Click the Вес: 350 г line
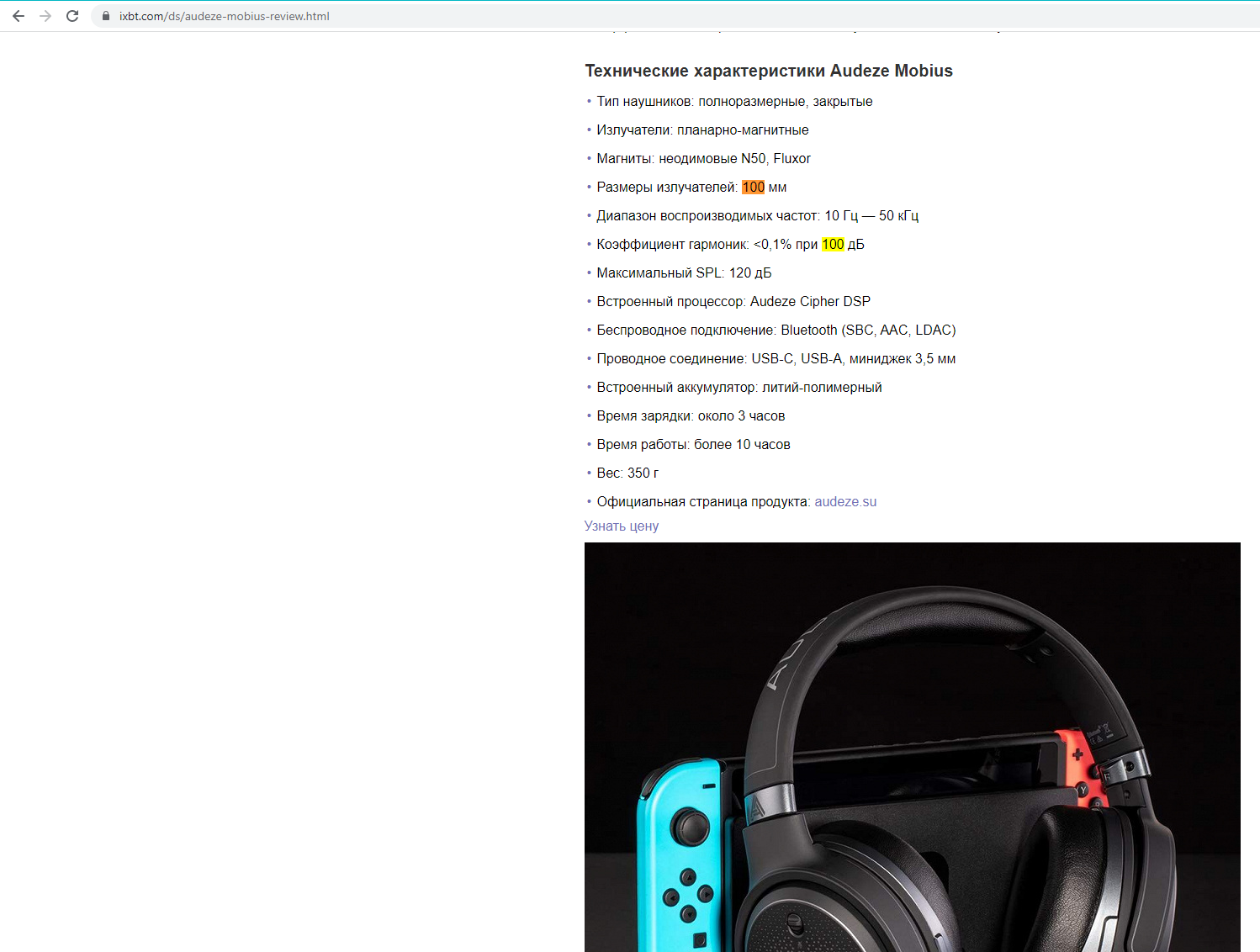Image resolution: width=1260 pixels, height=952 pixels. point(627,473)
